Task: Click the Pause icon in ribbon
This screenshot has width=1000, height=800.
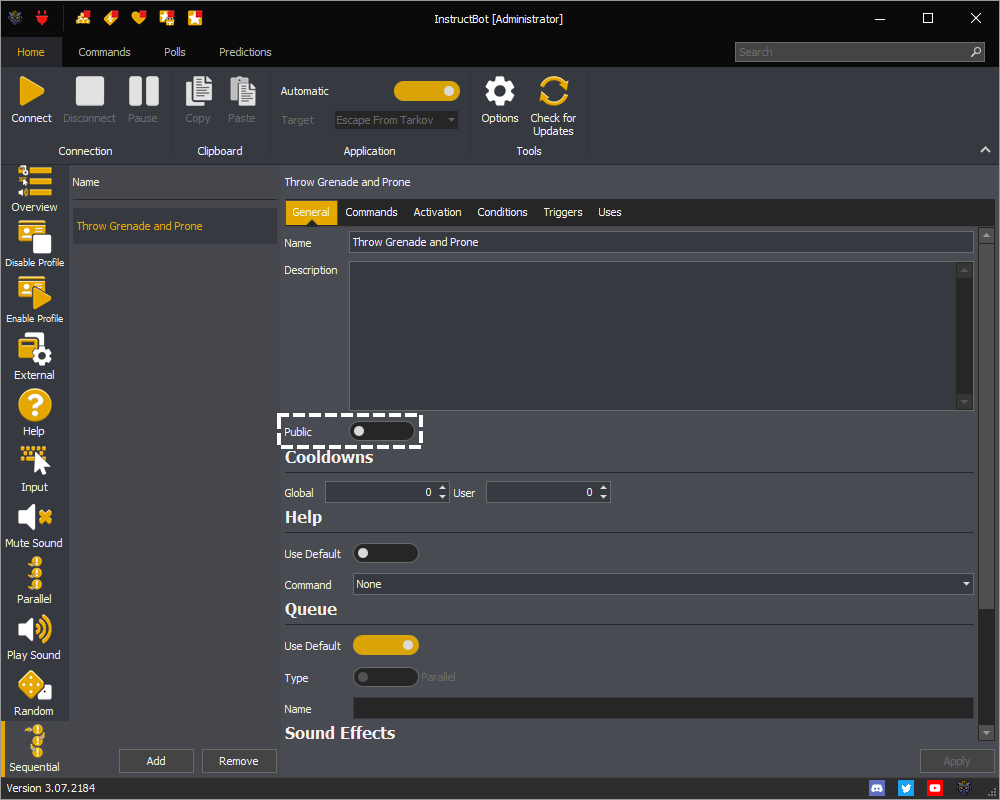Action: click(143, 91)
